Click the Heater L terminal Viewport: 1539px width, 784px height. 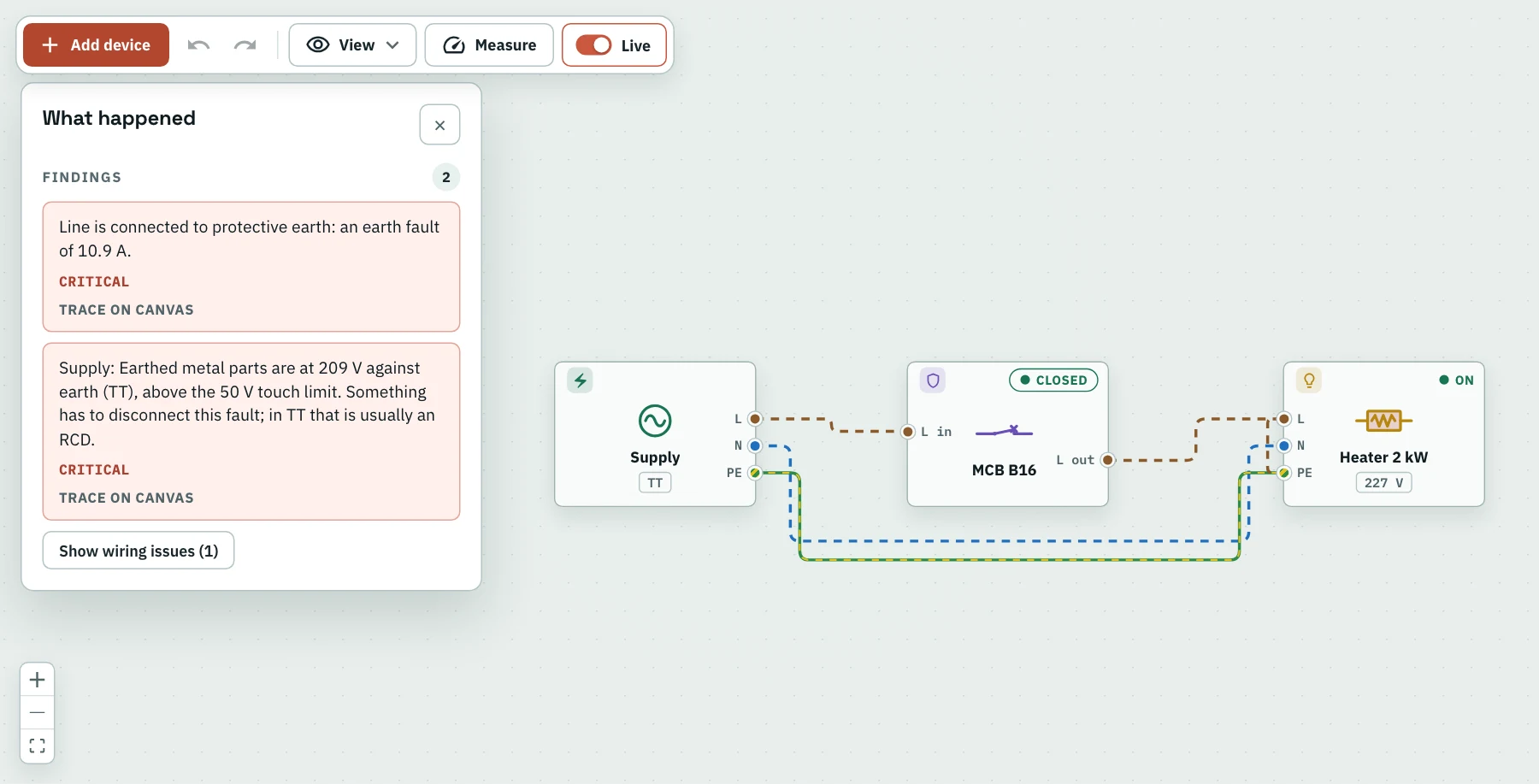click(x=1284, y=419)
